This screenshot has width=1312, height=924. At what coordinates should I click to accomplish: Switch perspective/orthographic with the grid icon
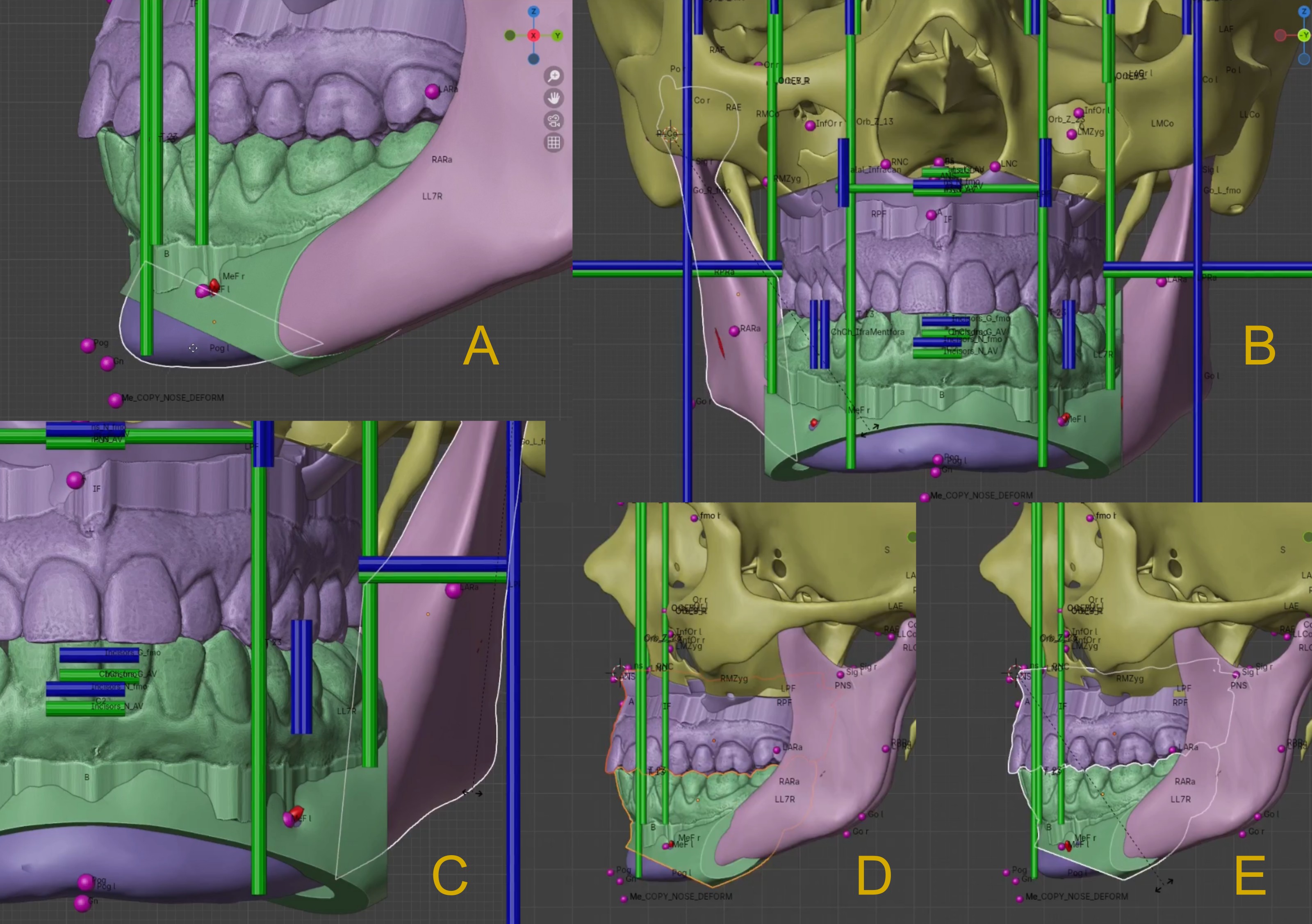tap(553, 143)
